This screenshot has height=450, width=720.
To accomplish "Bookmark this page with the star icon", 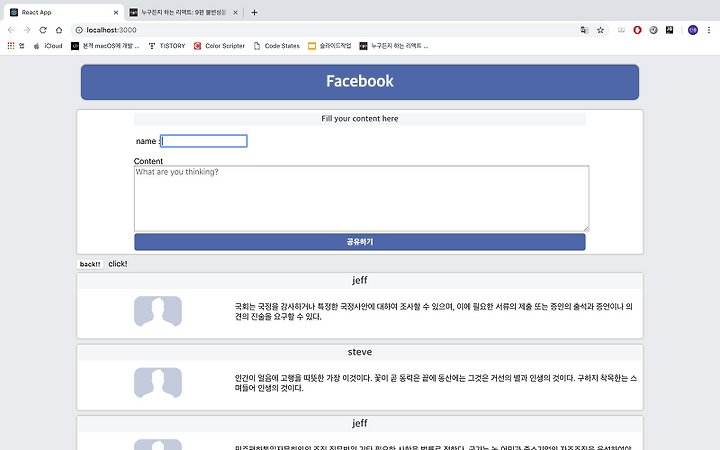I will click(x=600, y=30).
